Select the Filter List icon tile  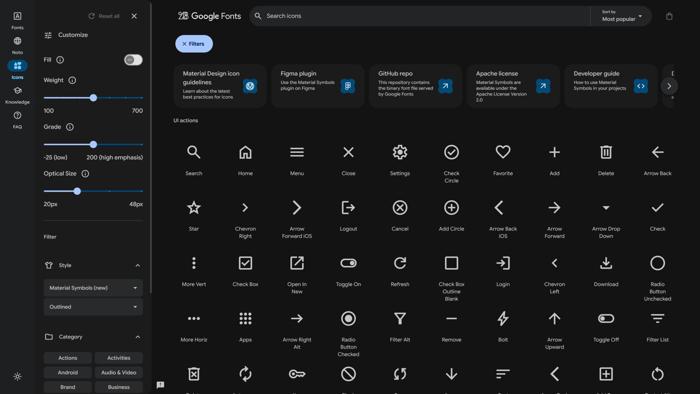pos(658,326)
